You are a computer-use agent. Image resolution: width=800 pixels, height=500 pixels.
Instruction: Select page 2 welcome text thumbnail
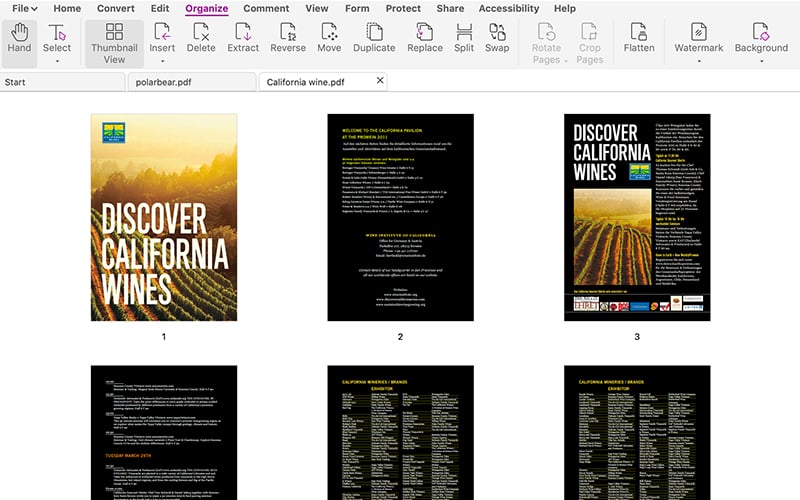[401, 217]
